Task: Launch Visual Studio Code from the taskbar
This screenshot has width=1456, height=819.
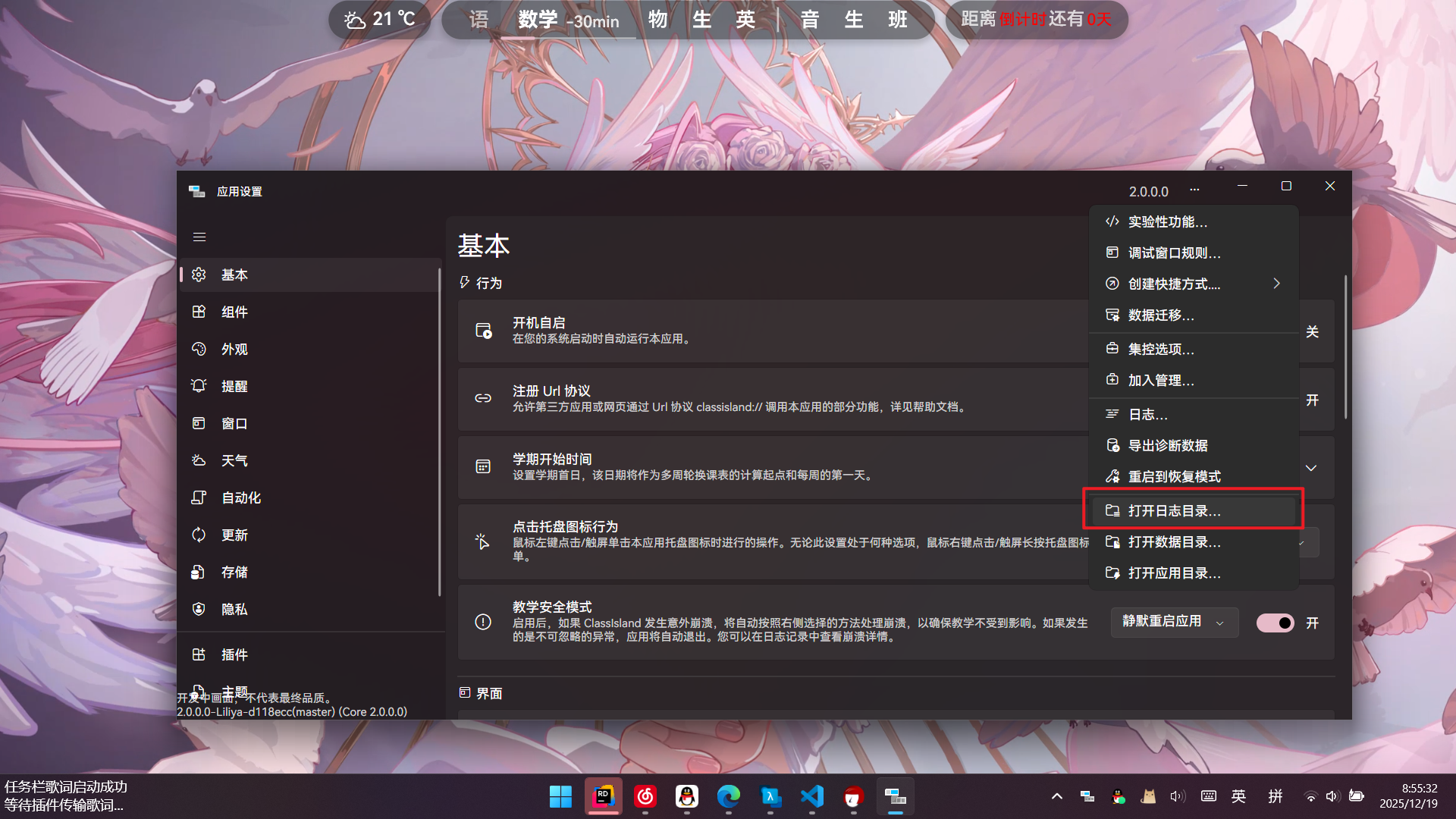Action: click(811, 796)
